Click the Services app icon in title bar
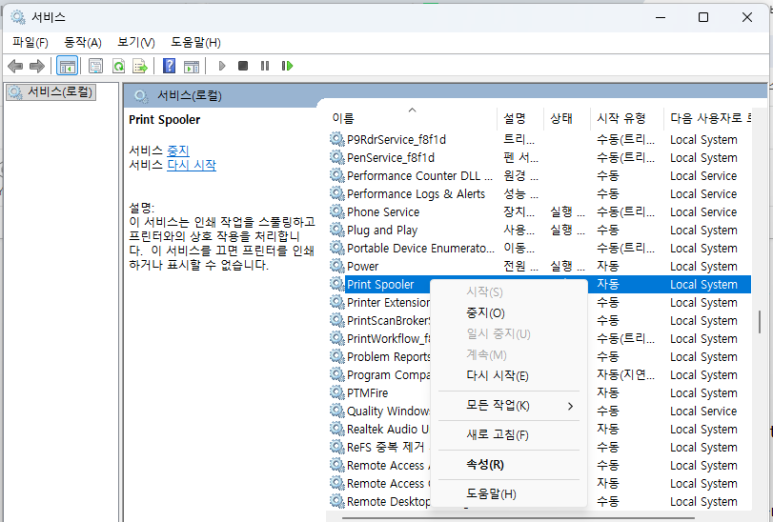Viewport: 773px width, 522px height. (x=18, y=17)
